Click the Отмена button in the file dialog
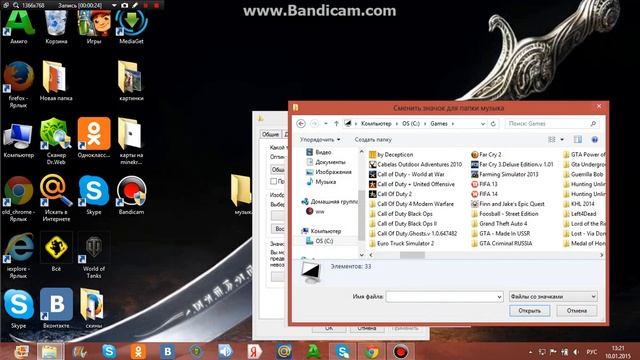The width and height of the screenshot is (640, 360). (577, 311)
